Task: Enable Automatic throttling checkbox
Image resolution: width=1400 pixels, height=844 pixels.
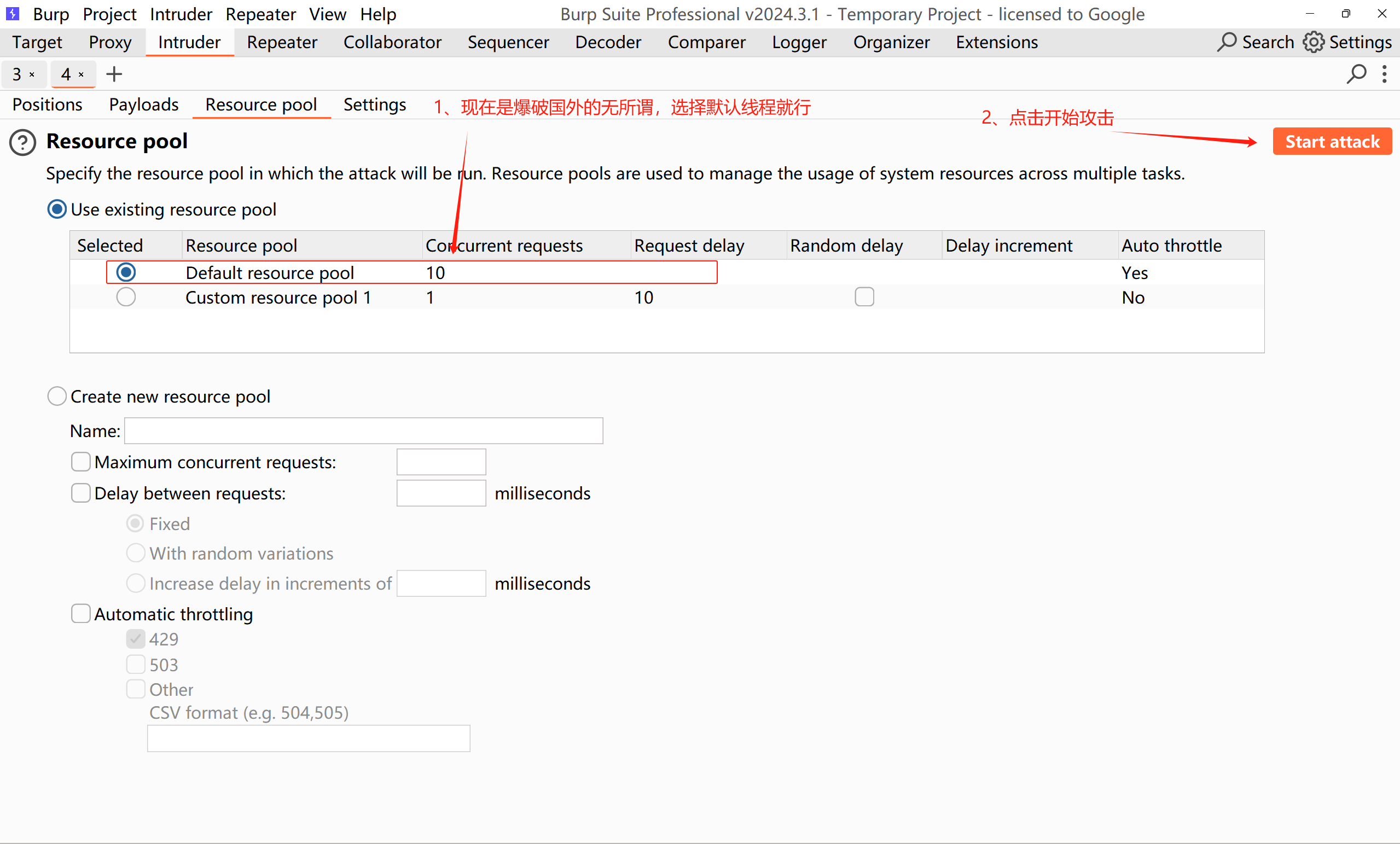Action: pyautogui.click(x=80, y=613)
